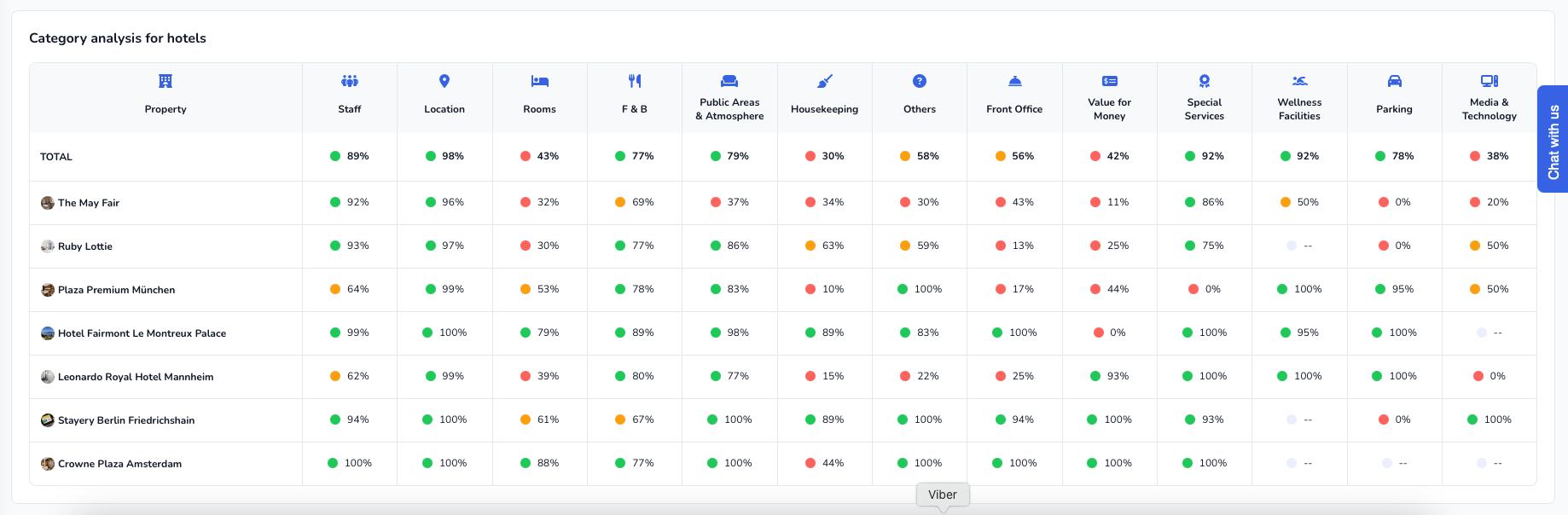Click the Others question mark icon
Image resolution: width=1568 pixels, height=515 pixels.
coord(920,81)
